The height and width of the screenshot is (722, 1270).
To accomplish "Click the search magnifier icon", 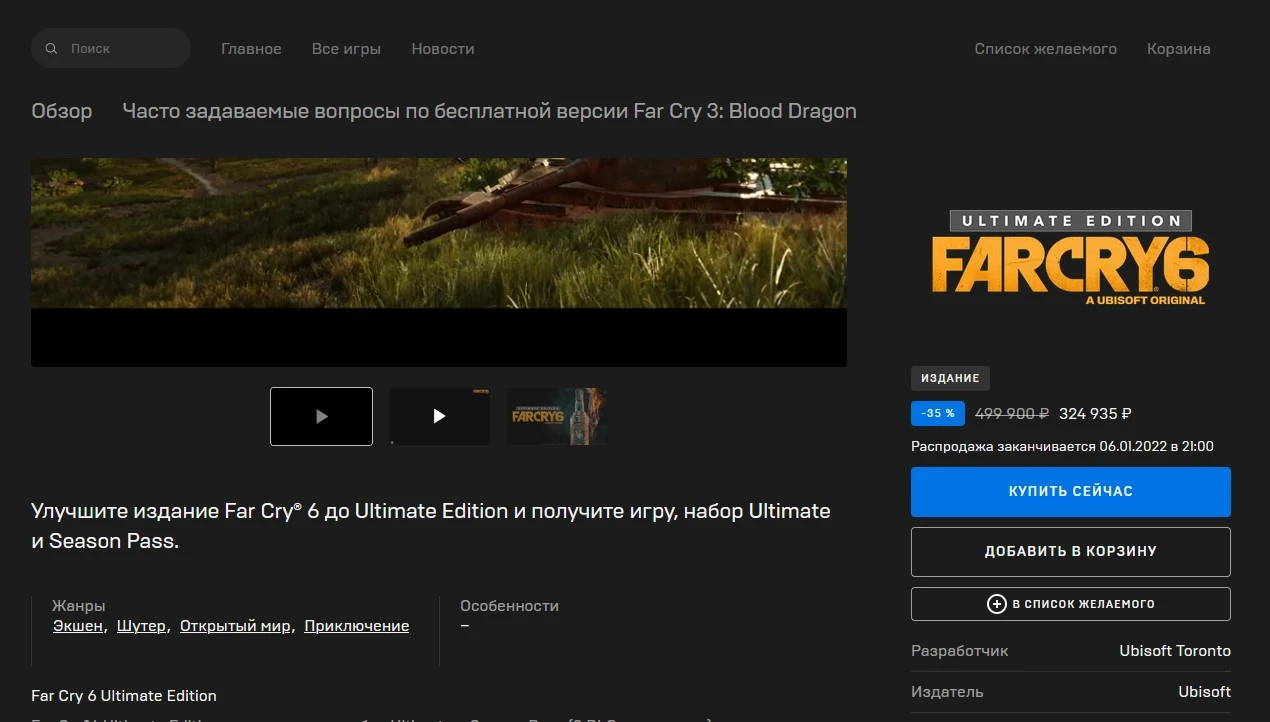I will click(52, 48).
